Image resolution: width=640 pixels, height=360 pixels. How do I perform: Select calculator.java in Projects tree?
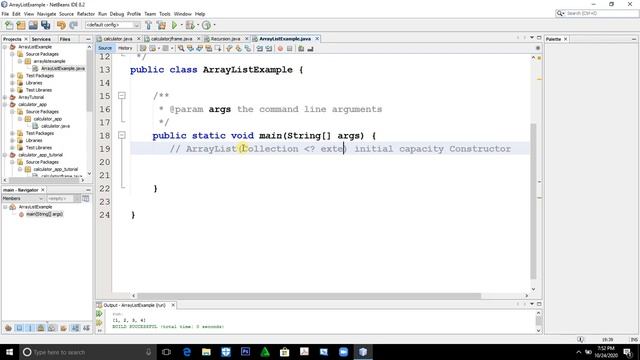point(55,126)
